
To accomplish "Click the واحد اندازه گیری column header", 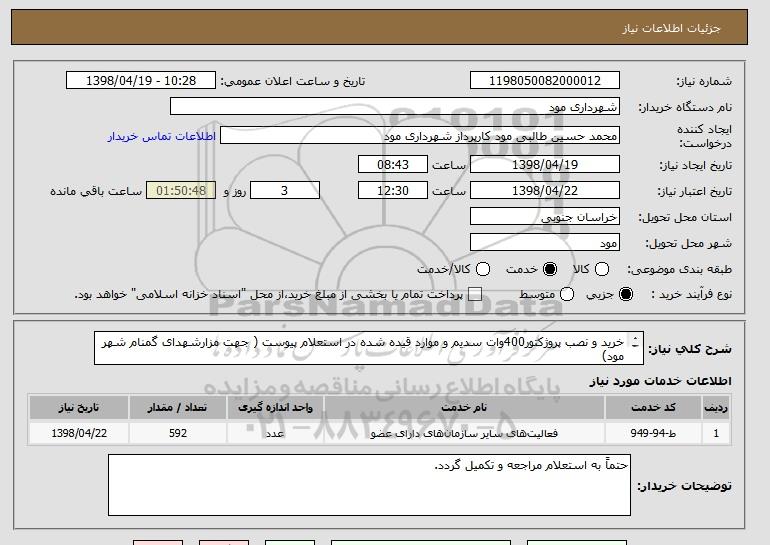I will point(275,408).
